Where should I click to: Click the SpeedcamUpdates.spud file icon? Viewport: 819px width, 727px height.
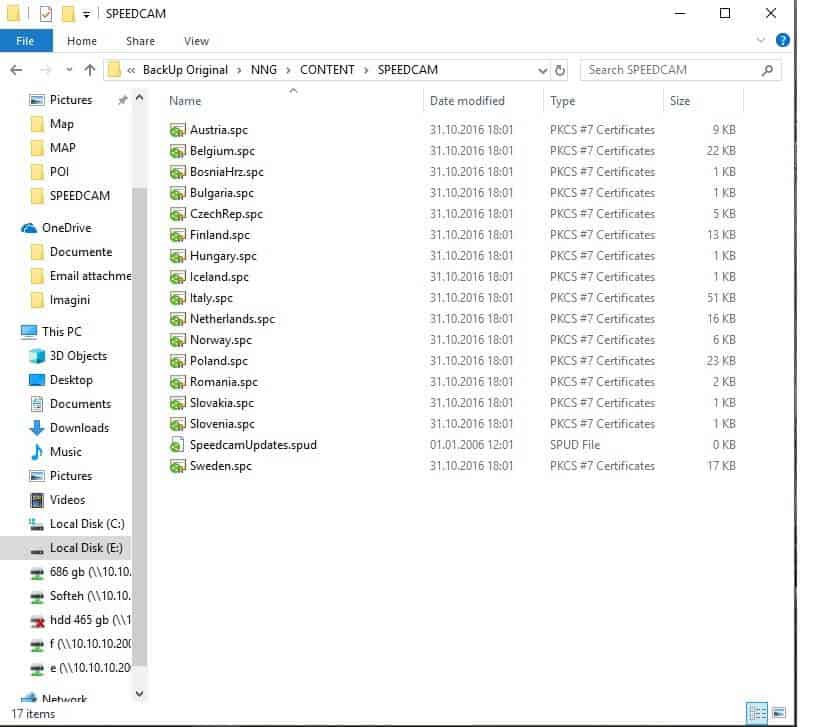point(177,445)
